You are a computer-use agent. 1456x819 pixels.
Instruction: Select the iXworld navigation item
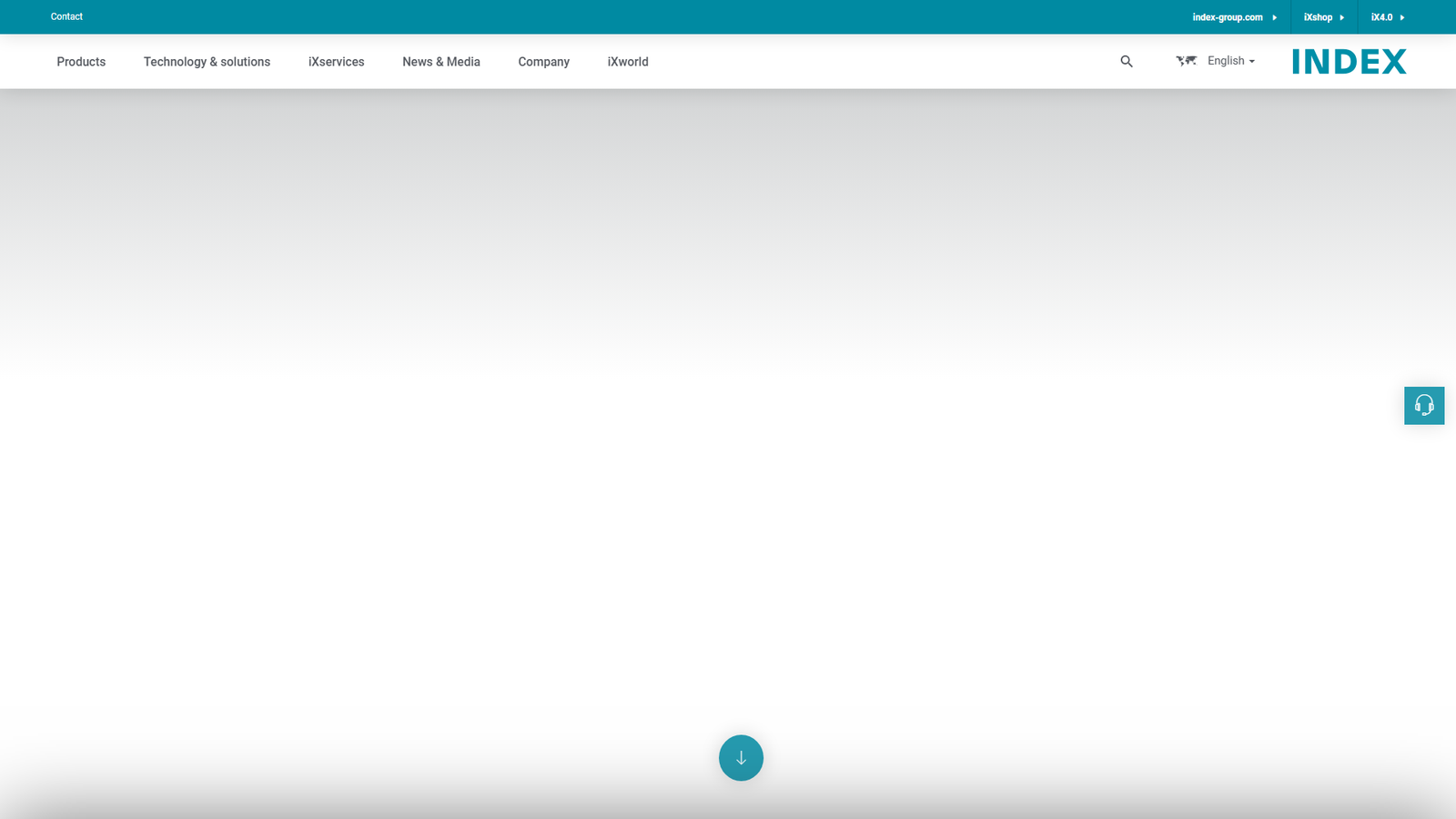click(628, 62)
